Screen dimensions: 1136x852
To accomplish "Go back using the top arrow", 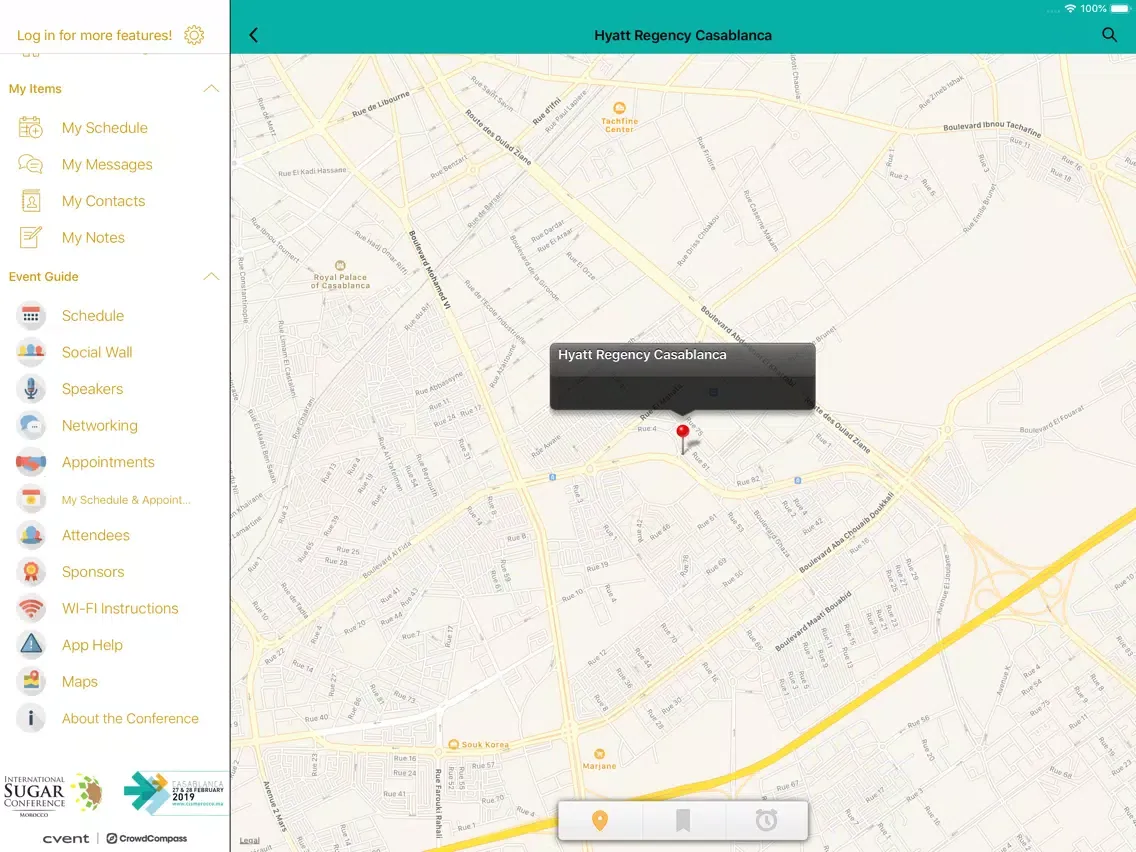I will pos(254,35).
